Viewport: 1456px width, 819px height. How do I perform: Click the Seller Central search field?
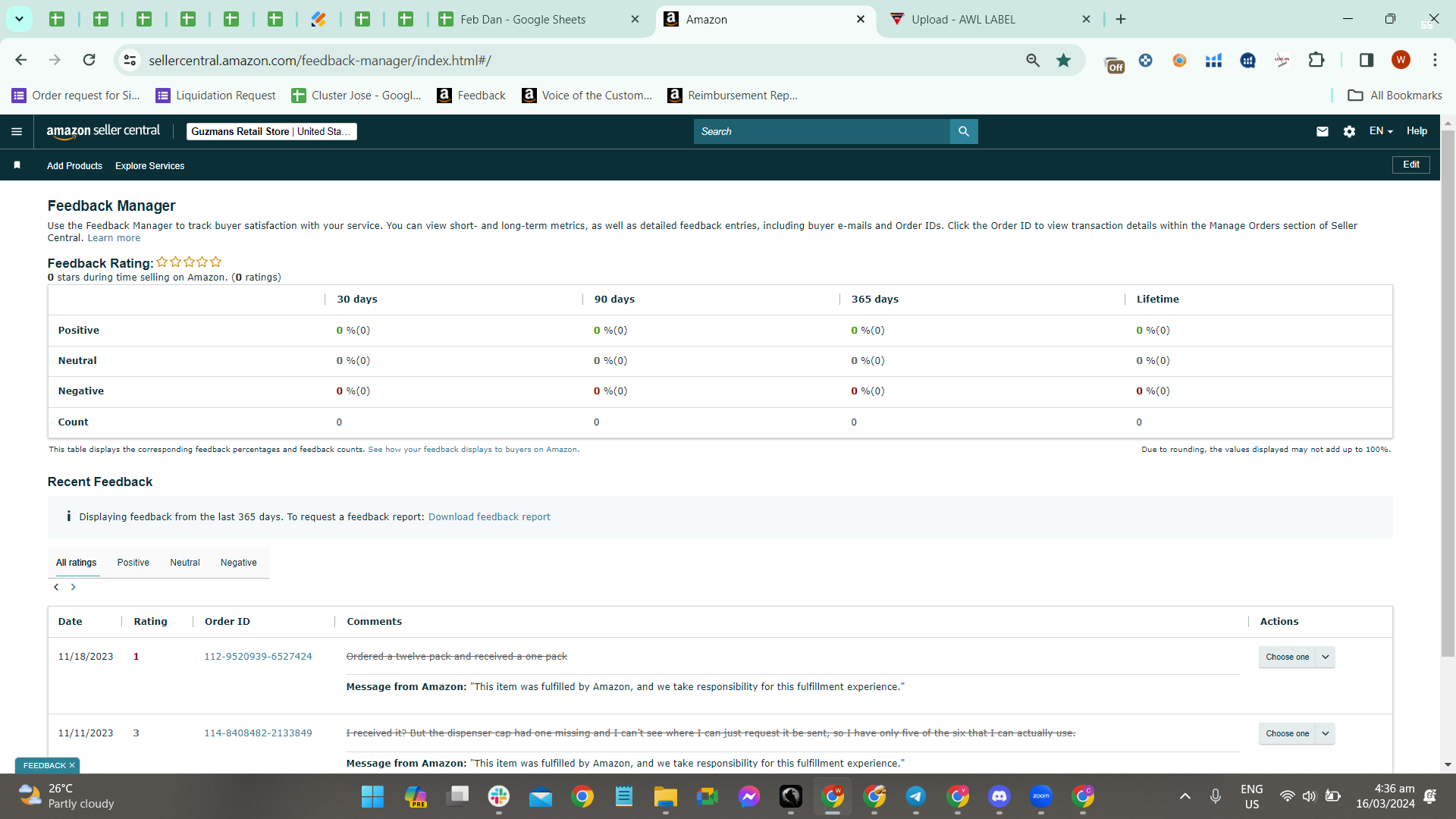[821, 131]
